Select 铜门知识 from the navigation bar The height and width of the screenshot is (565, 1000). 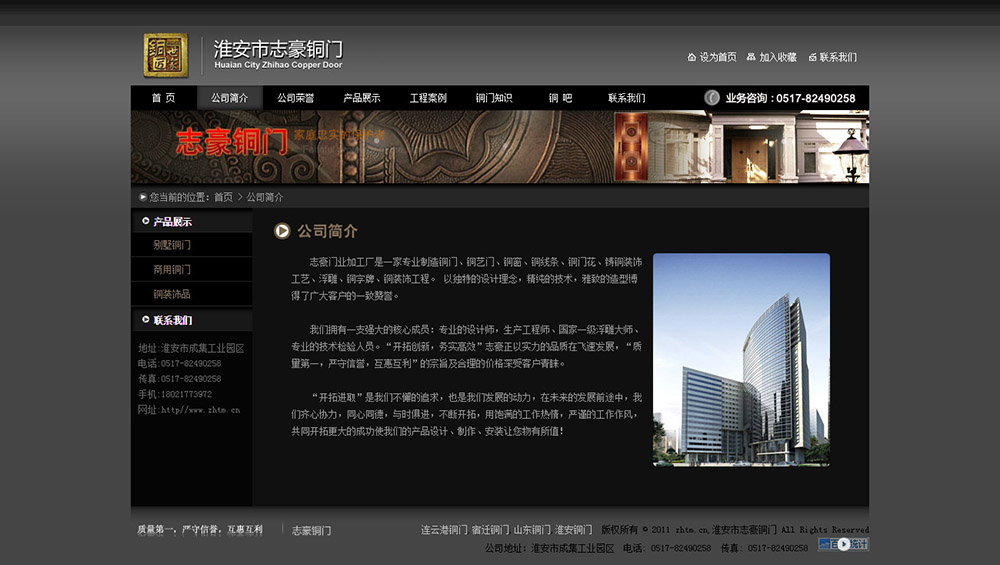pyautogui.click(x=494, y=98)
